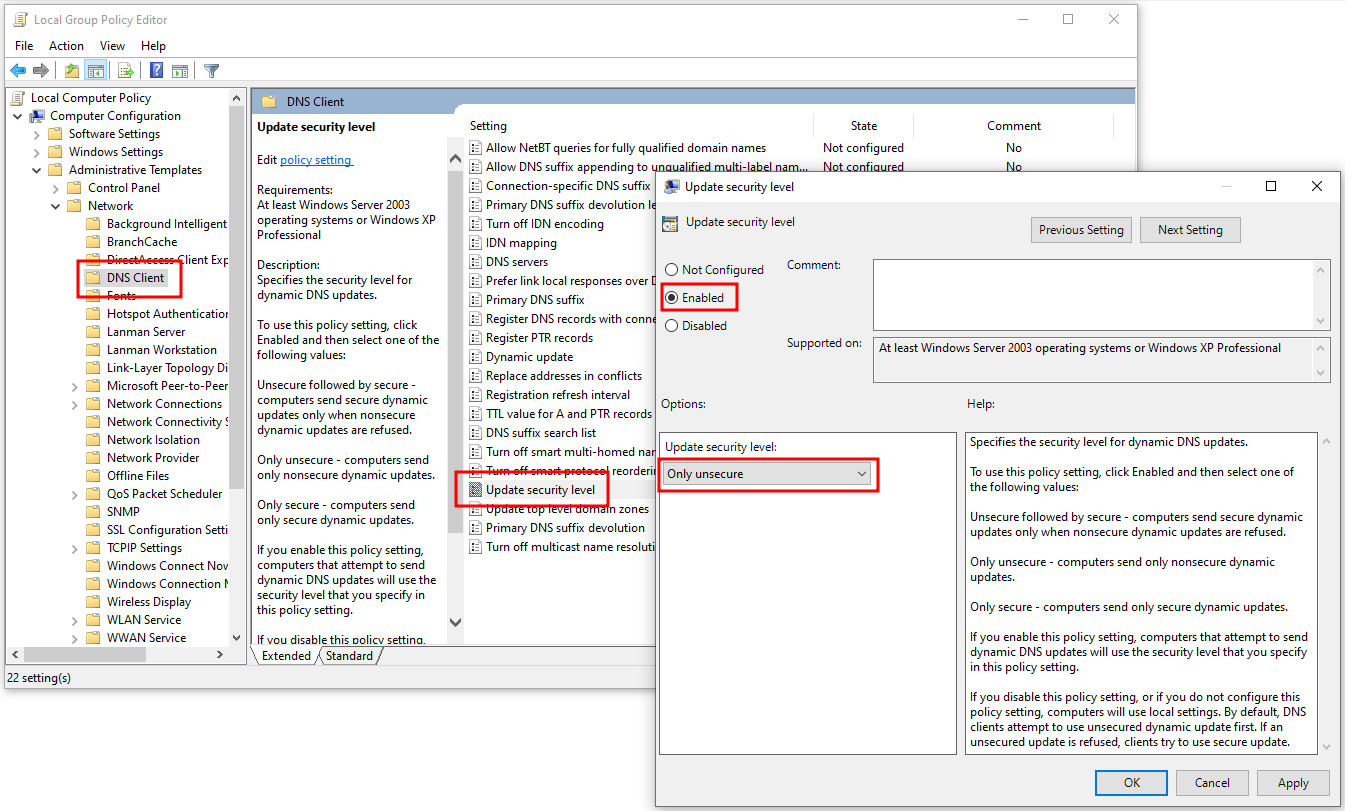This screenshot has width=1351, height=811.
Task: Click the Filter funnel toolbar icon
Action: (211, 70)
